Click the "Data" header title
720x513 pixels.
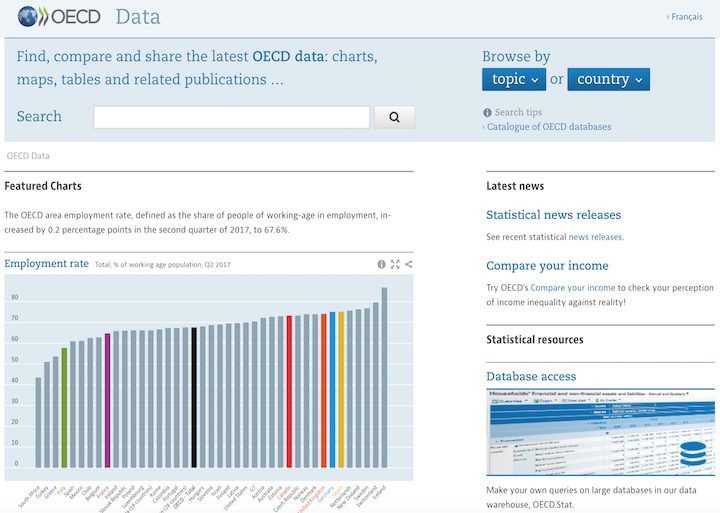pos(138,17)
